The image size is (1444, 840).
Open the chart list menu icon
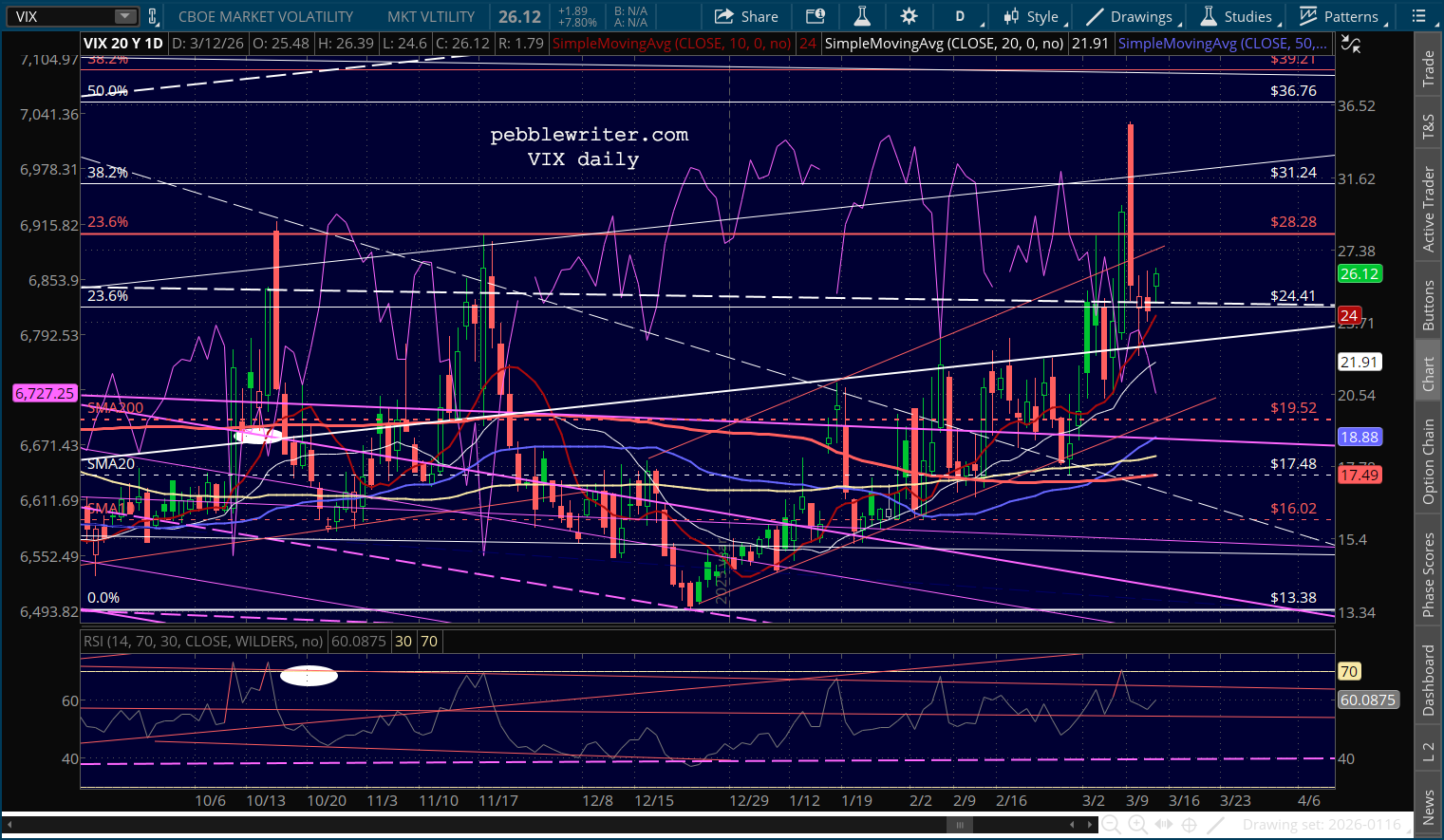pyautogui.click(x=1419, y=16)
